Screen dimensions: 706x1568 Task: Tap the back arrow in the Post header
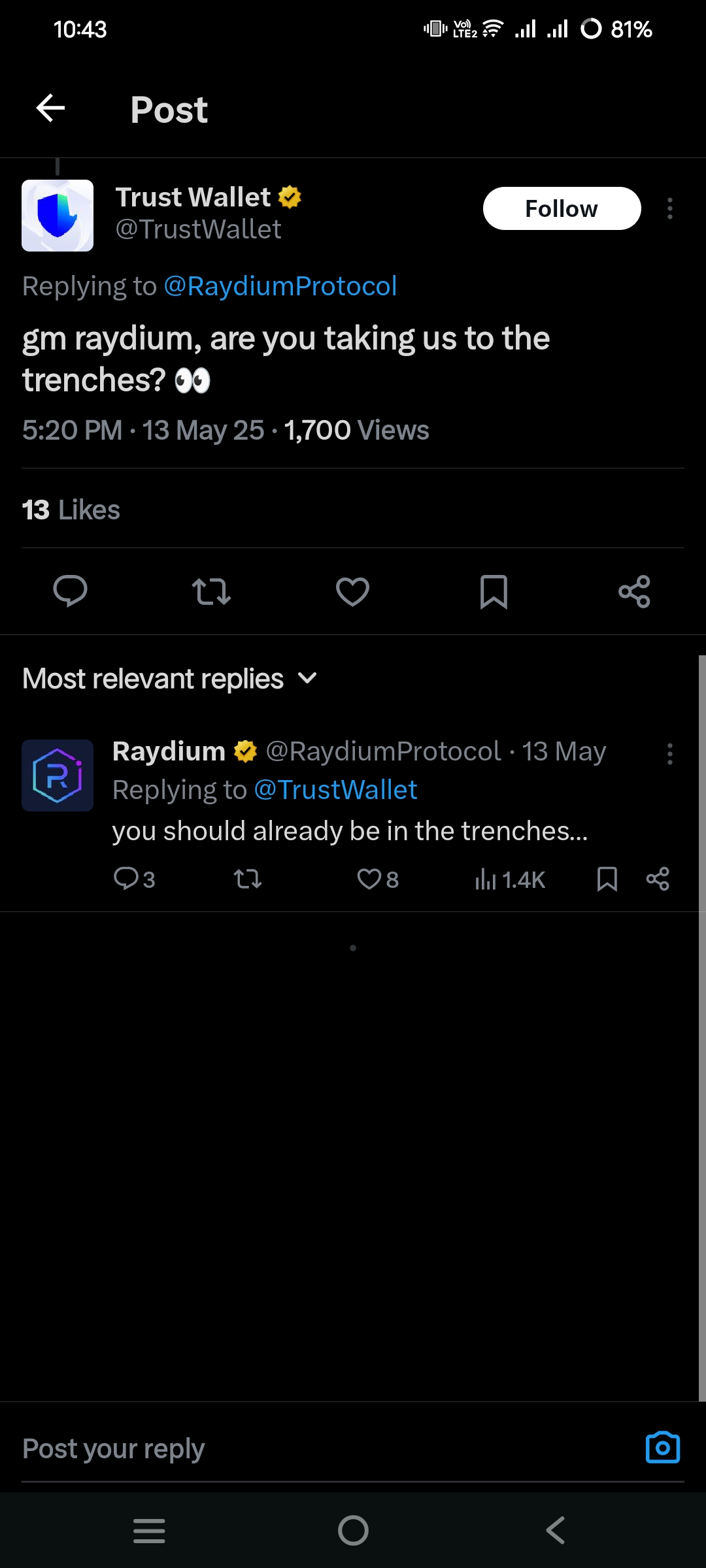click(50, 108)
